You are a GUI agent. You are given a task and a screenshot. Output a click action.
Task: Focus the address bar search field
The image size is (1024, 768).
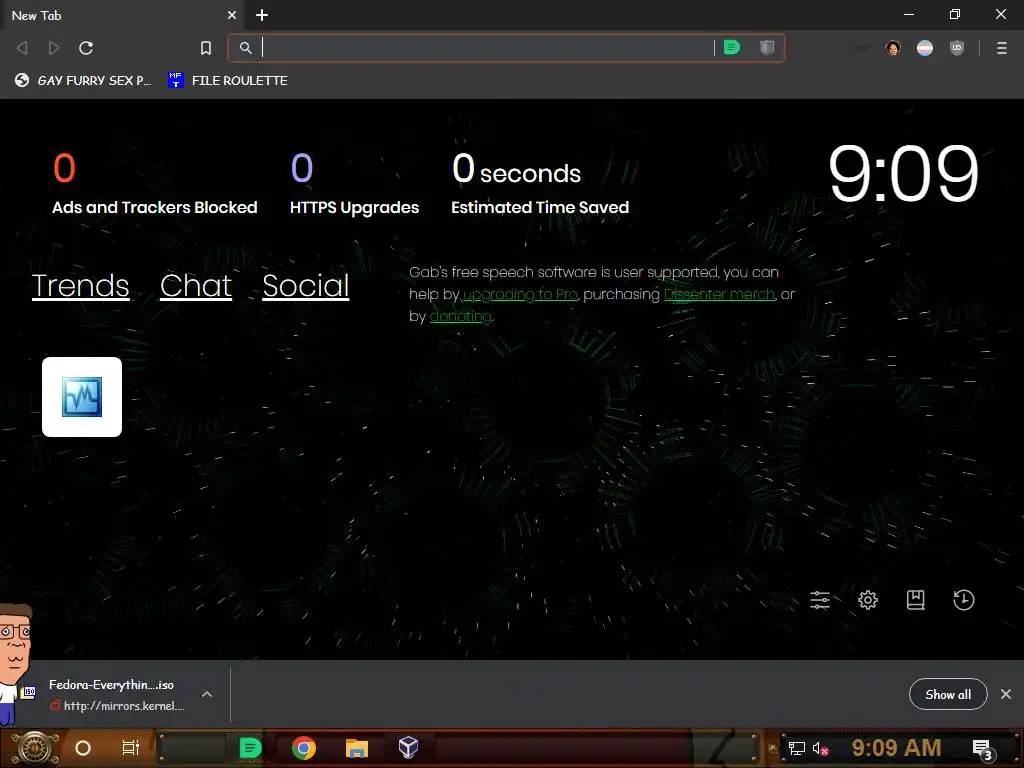click(487, 48)
